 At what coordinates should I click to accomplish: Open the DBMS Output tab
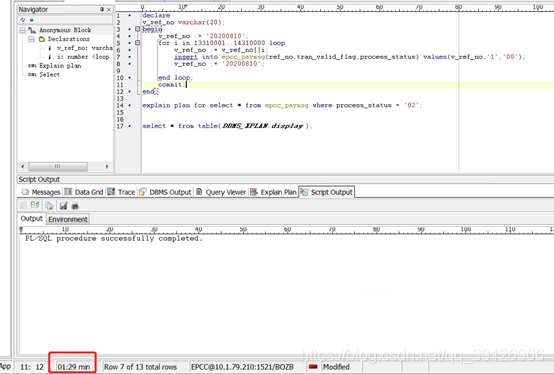[165, 192]
